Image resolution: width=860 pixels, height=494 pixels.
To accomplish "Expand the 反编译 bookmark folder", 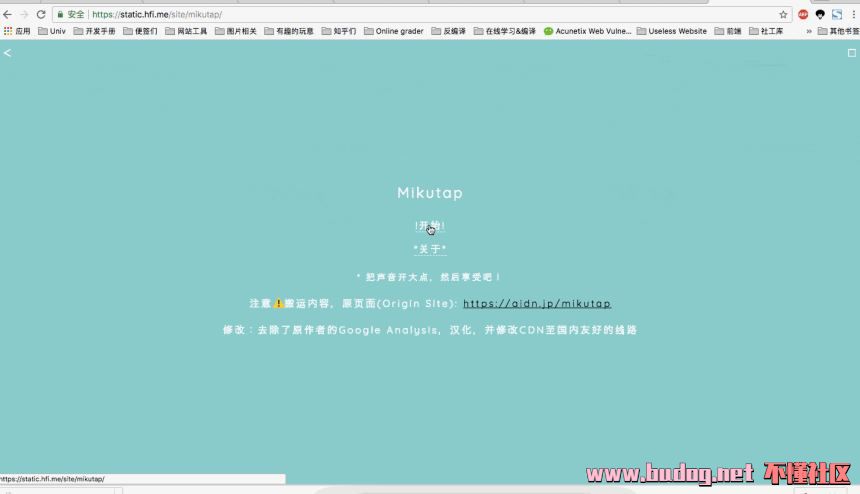I will (449, 31).
